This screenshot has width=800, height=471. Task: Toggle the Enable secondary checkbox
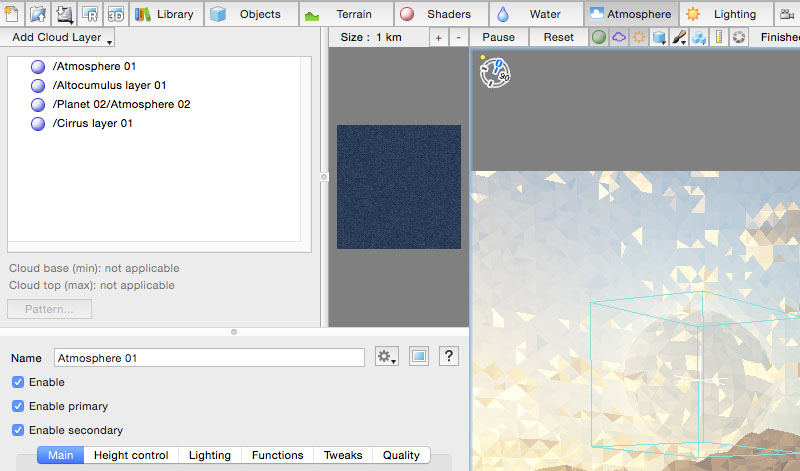19,430
